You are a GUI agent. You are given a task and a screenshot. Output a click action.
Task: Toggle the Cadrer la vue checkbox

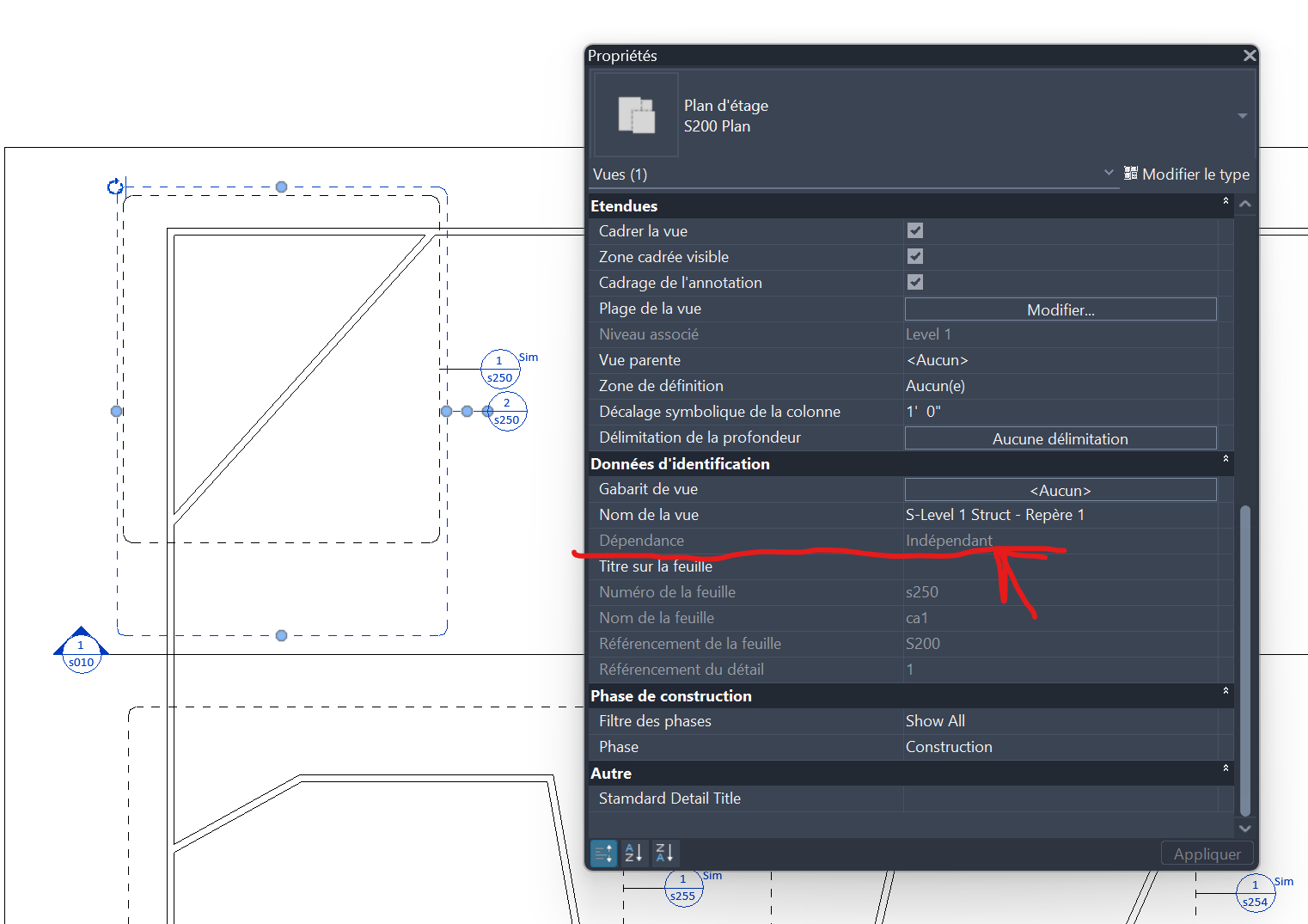915,230
